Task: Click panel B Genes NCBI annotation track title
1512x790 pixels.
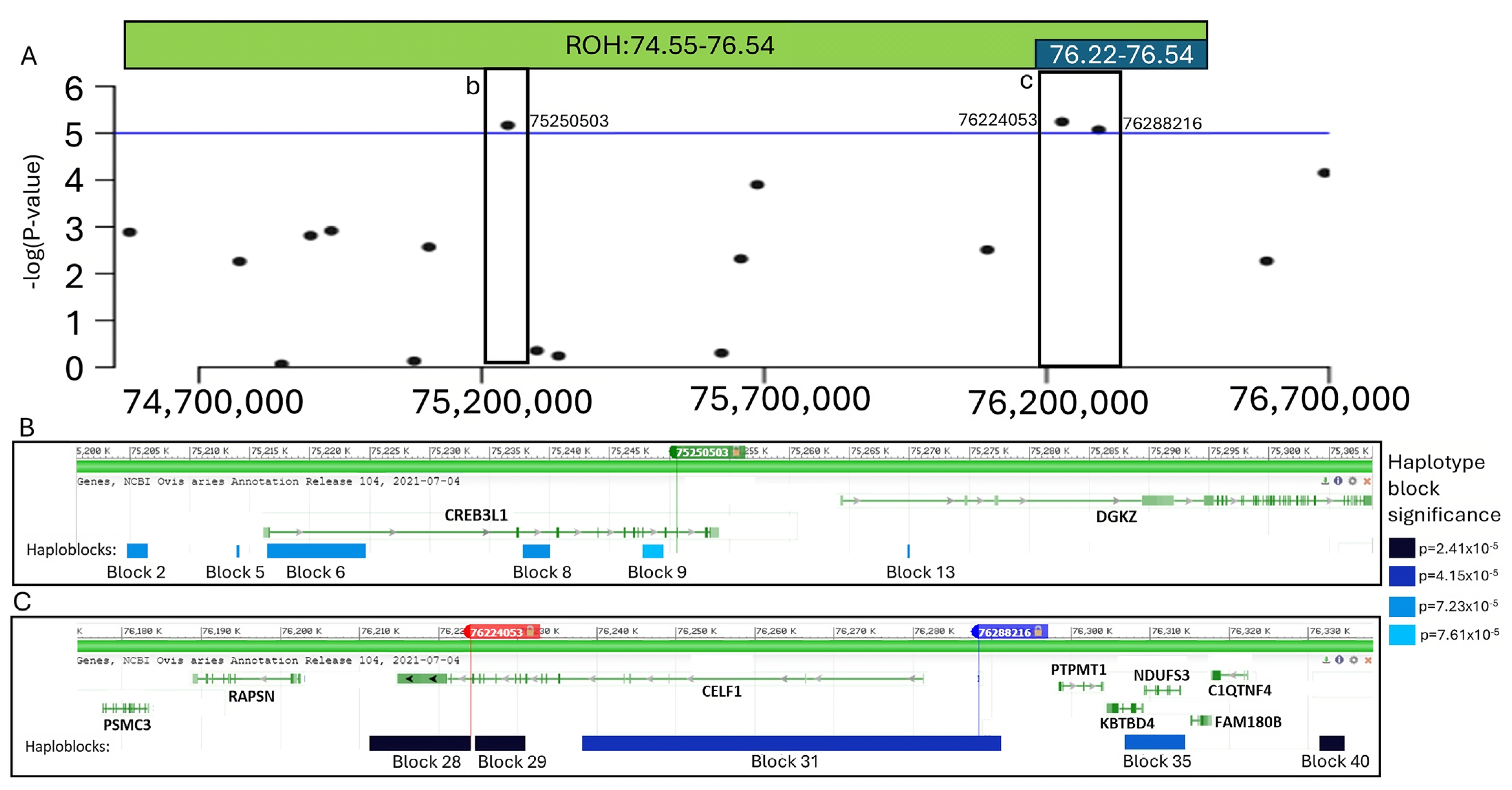Action: [x=268, y=481]
